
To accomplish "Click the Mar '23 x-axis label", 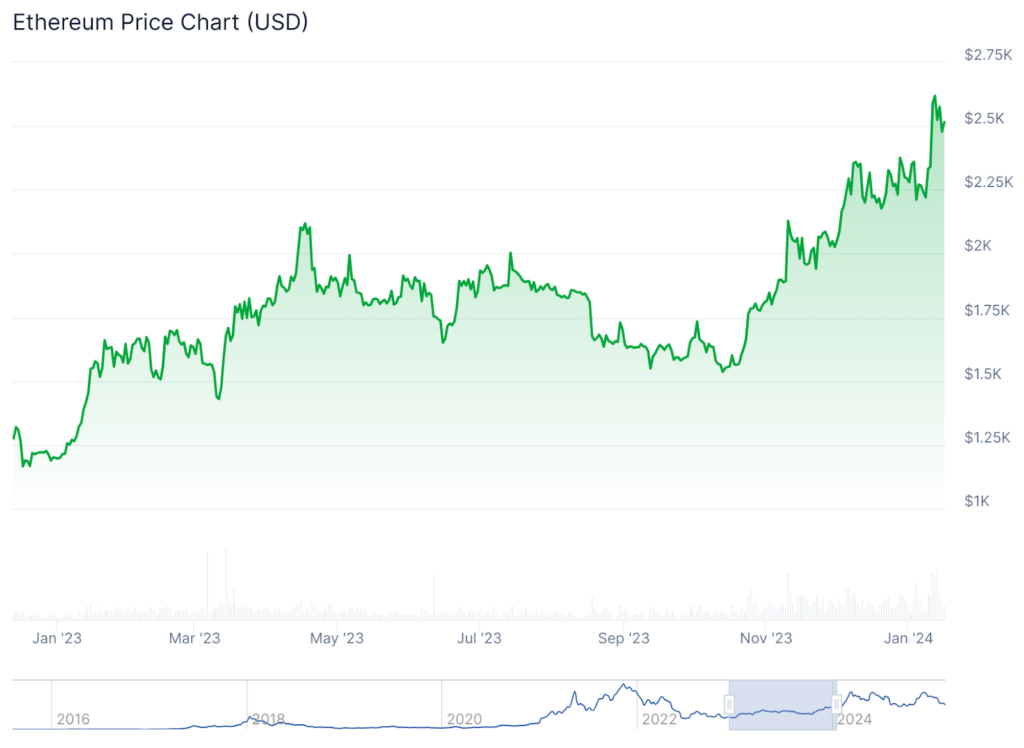I will pos(194,638).
